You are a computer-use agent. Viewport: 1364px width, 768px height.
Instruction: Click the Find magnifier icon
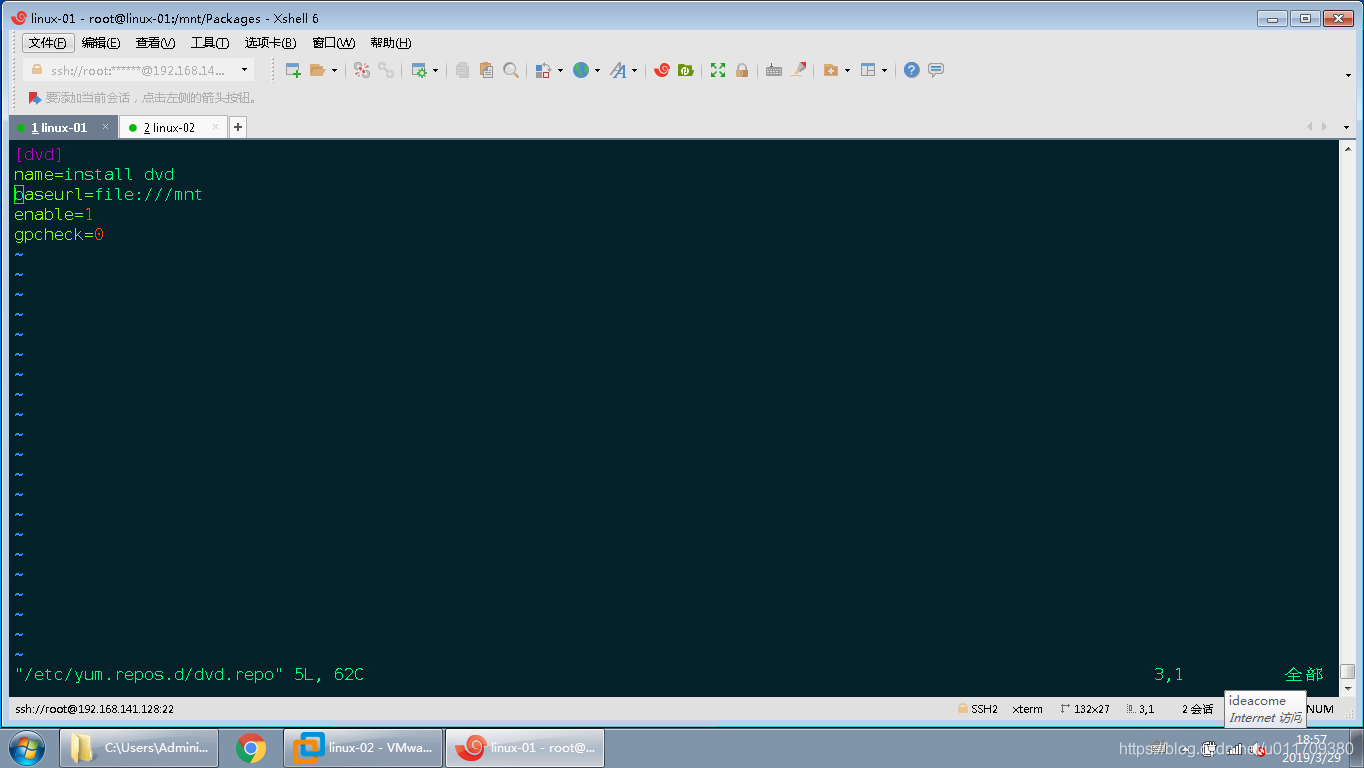pyautogui.click(x=511, y=70)
